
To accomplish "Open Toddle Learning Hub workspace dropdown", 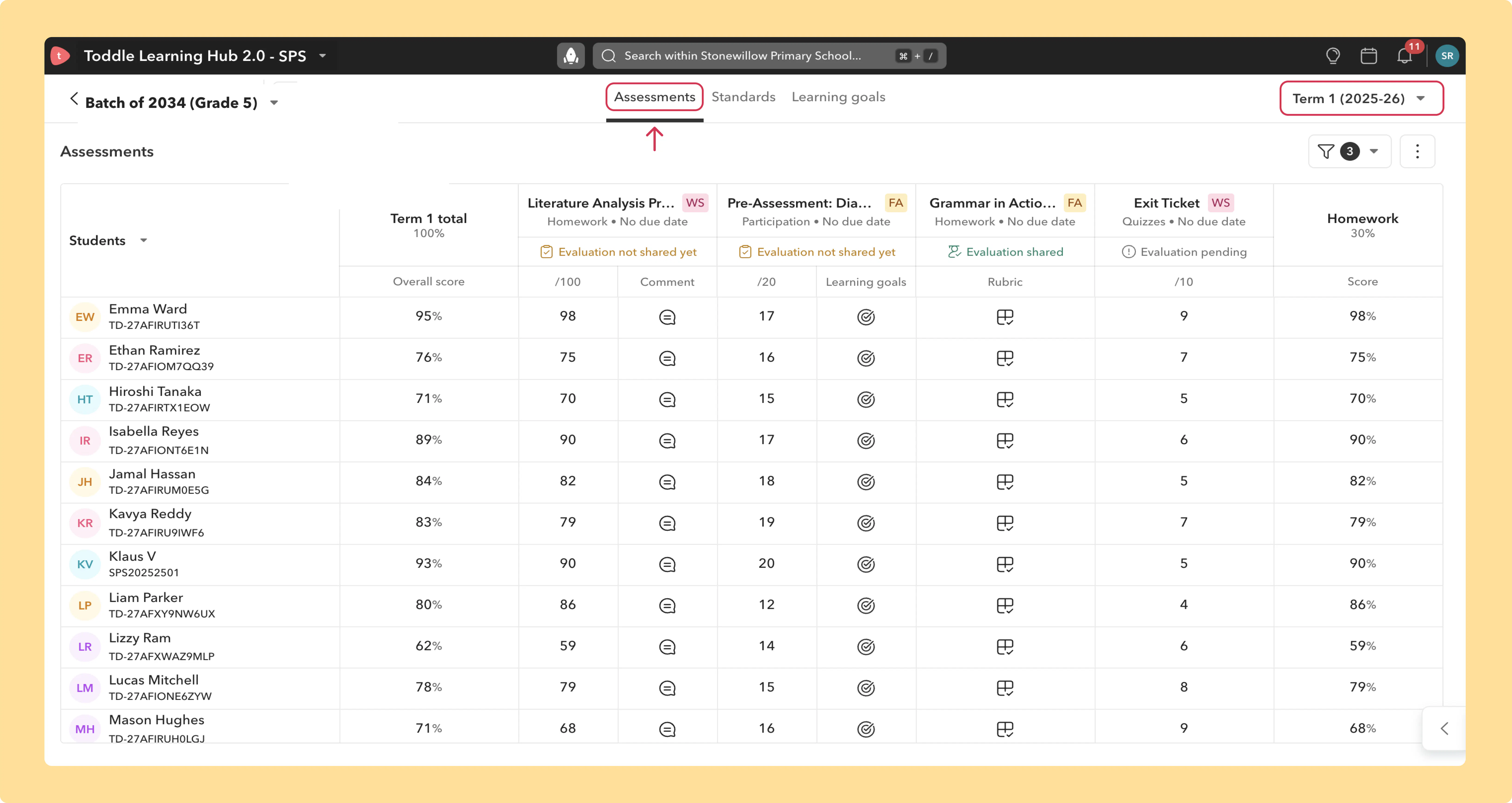I will coord(322,56).
